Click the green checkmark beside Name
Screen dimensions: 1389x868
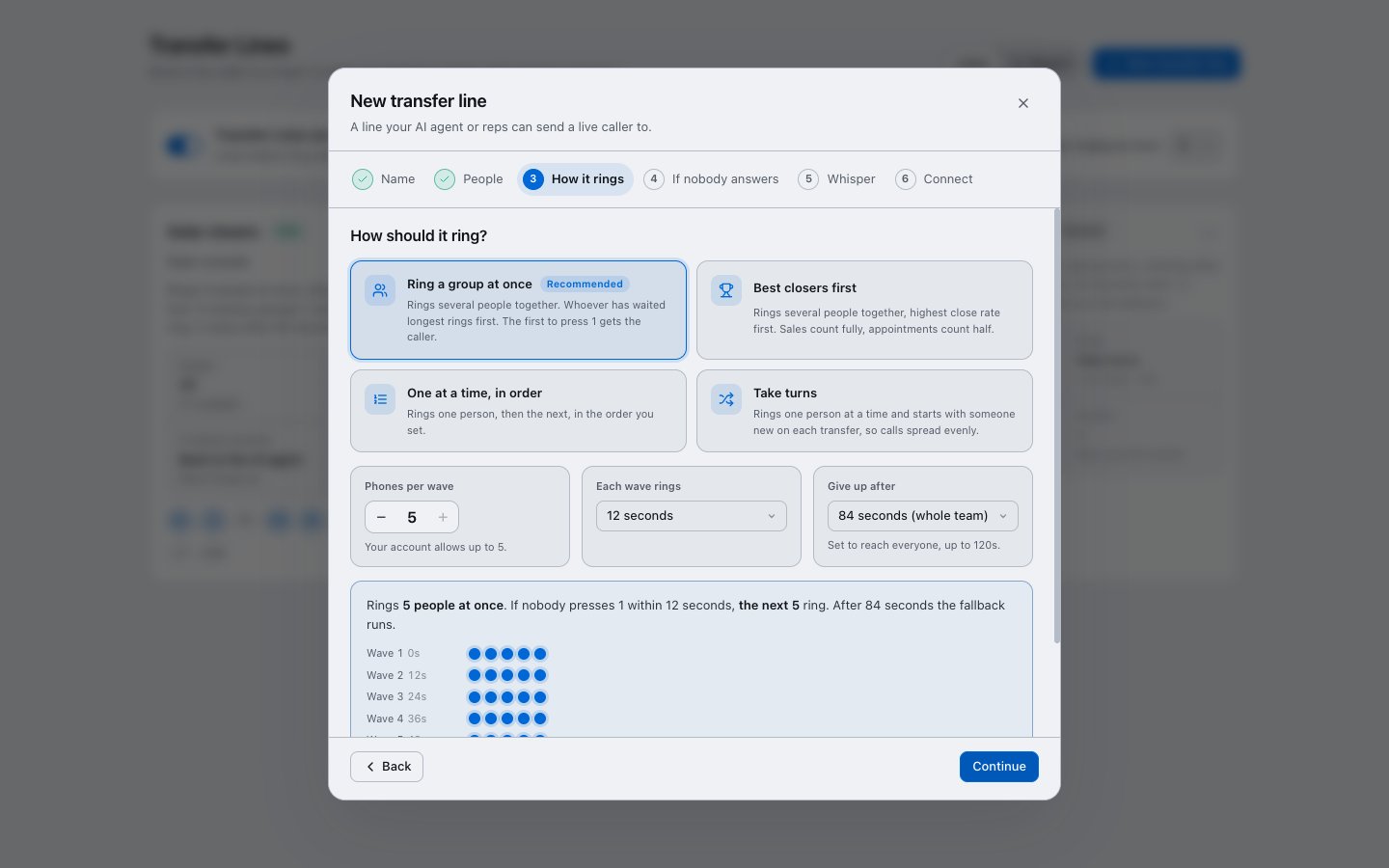pos(363,179)
